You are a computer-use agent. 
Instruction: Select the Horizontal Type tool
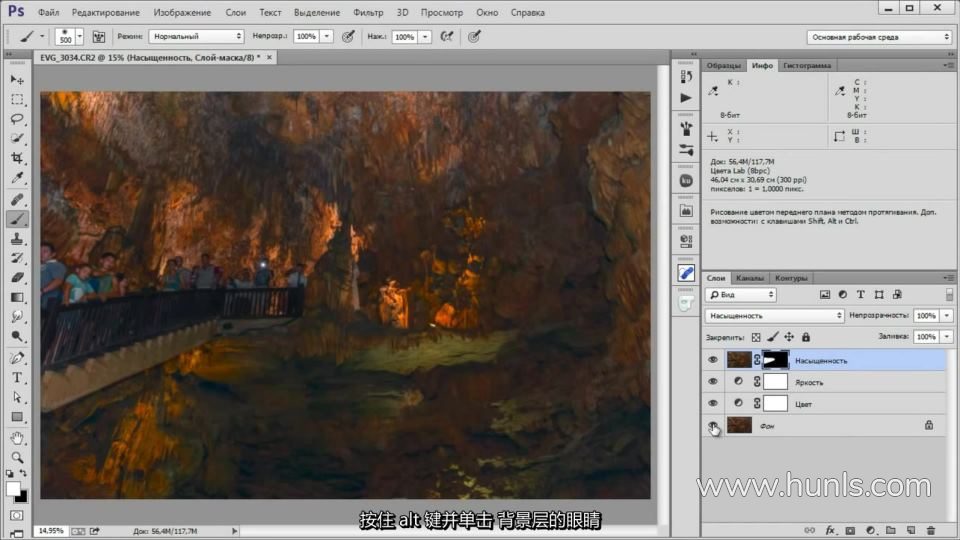[17, 377]
